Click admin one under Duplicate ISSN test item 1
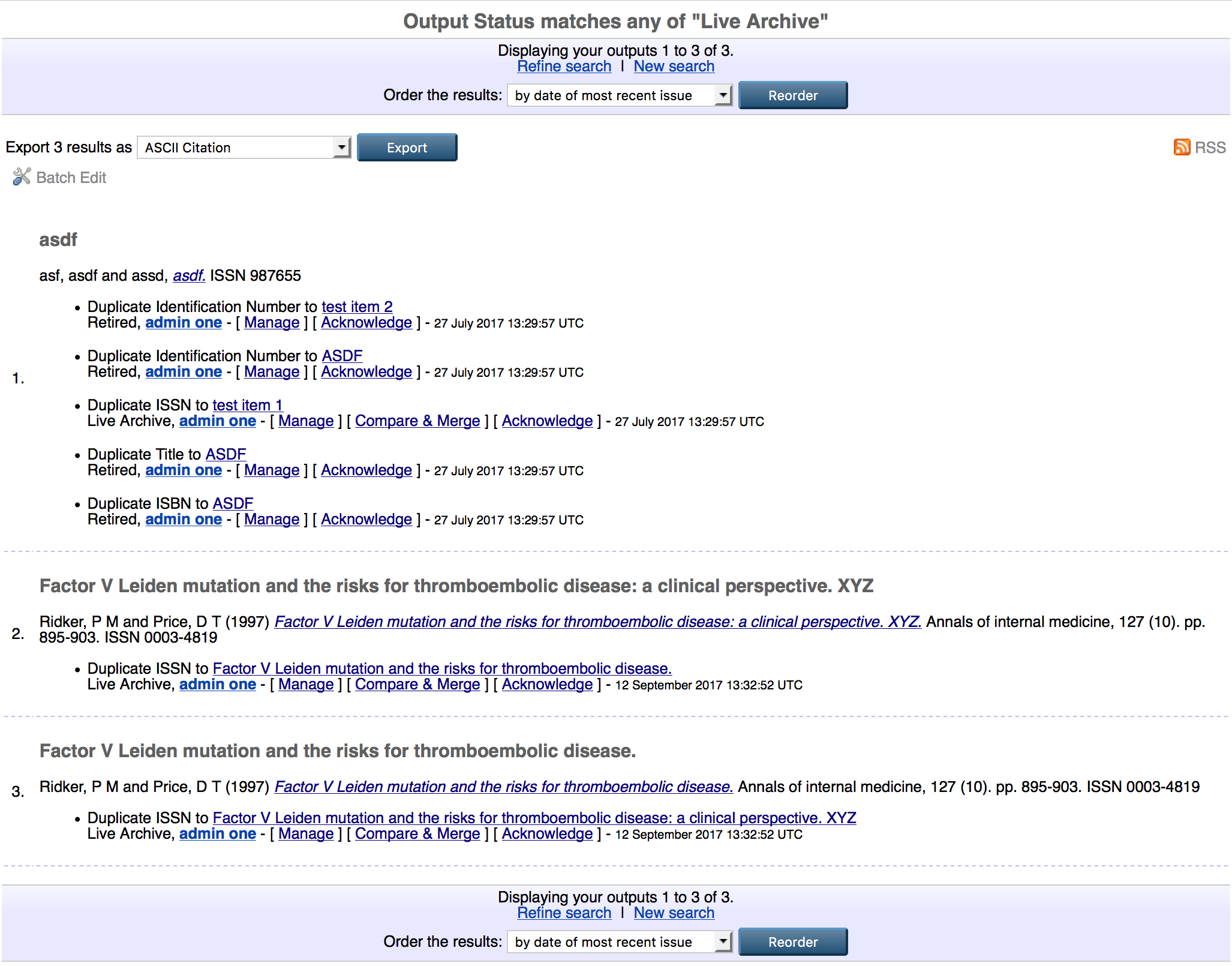Viewport: 1232px width, 966px height. click(217, 421)
